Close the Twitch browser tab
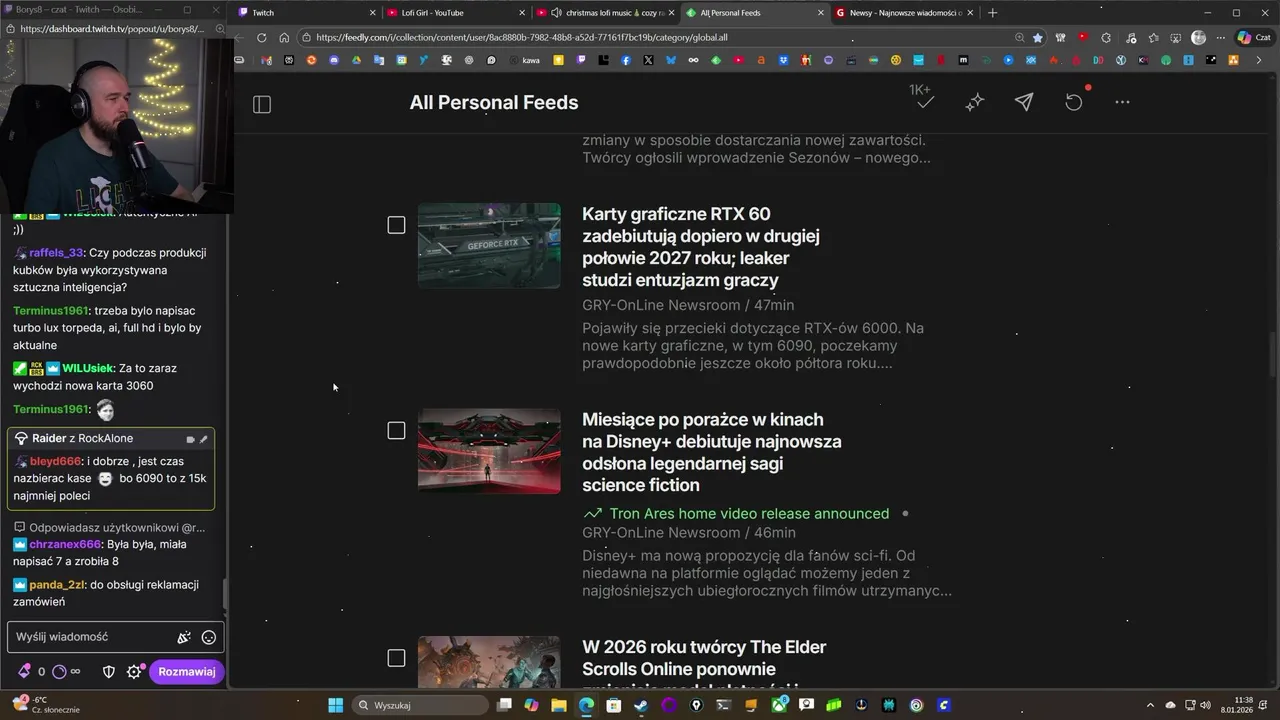 click(373, 13)
